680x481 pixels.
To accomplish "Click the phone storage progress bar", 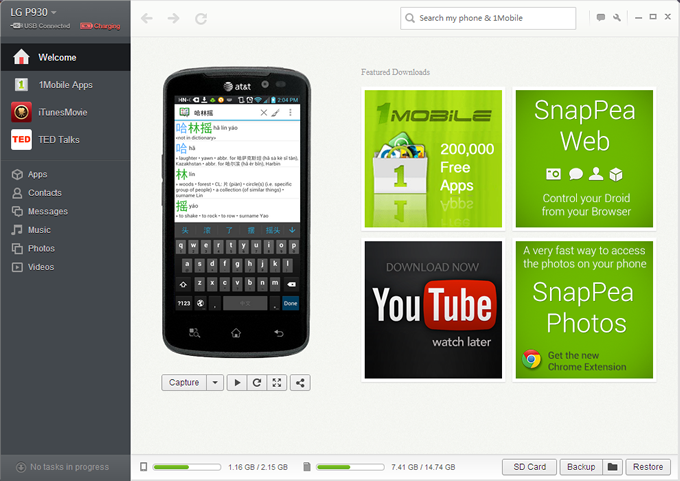I will (187, 467).
